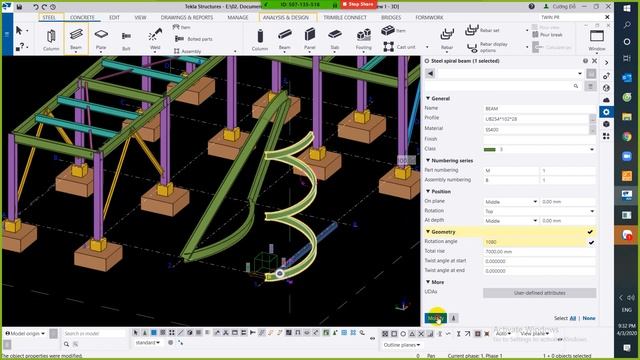Viewport: 640px width, 360px height.
Task: Click the help icon in property pane header
Action: tap(585, 61)
